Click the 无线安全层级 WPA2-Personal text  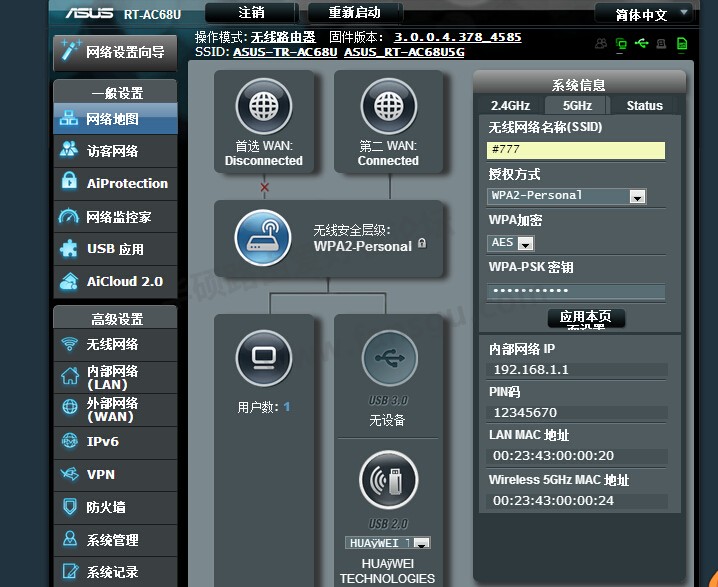[x=363, y=239]
